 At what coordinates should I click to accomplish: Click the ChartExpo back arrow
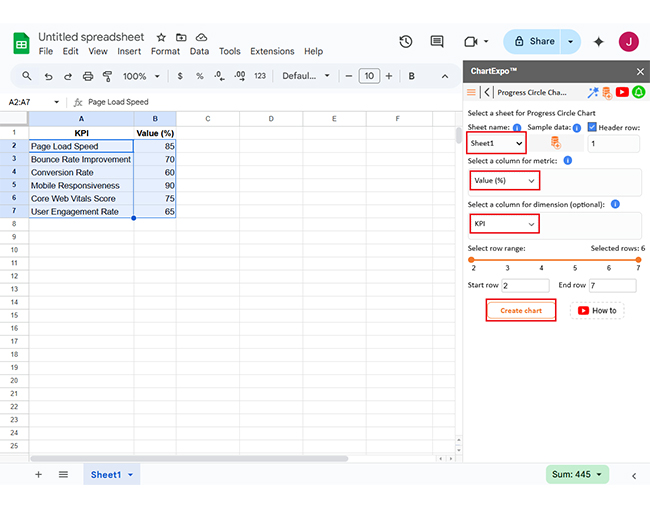pos(487,92)
